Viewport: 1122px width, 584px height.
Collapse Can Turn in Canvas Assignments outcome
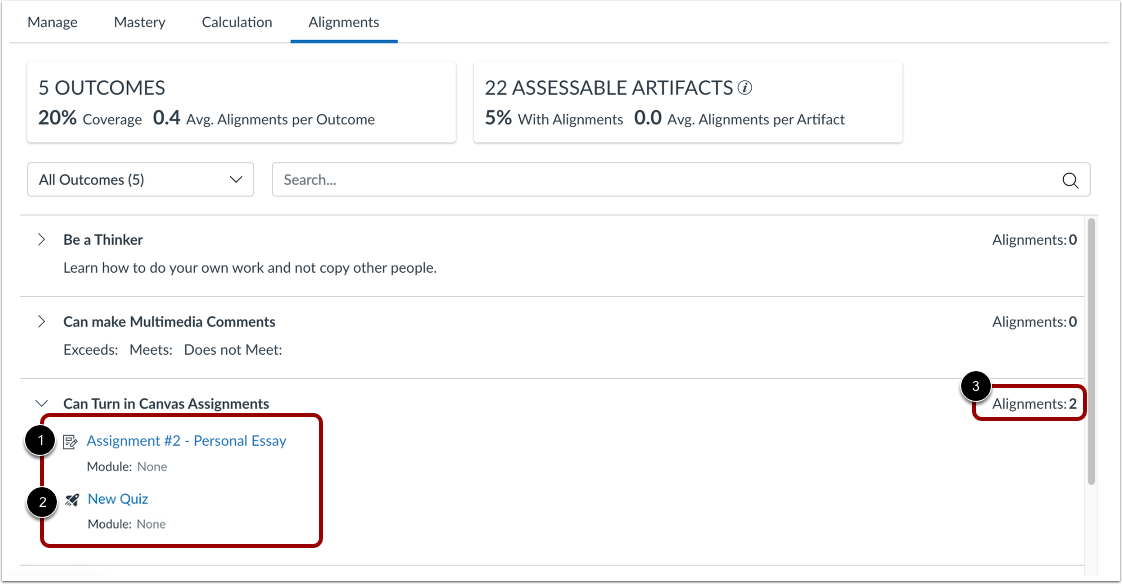coord(42,404)
